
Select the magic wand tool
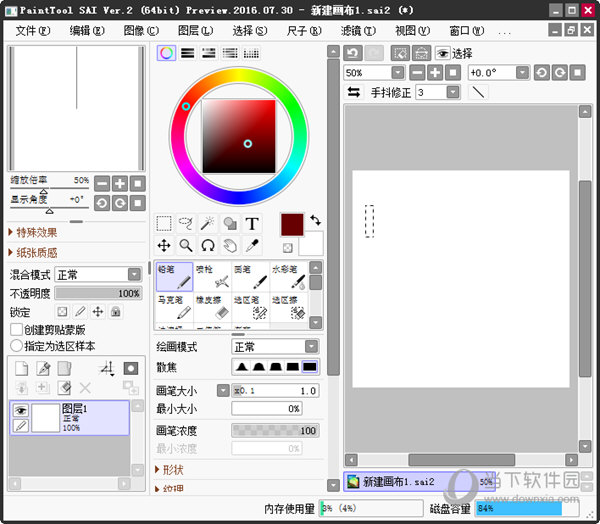[208, 223]
